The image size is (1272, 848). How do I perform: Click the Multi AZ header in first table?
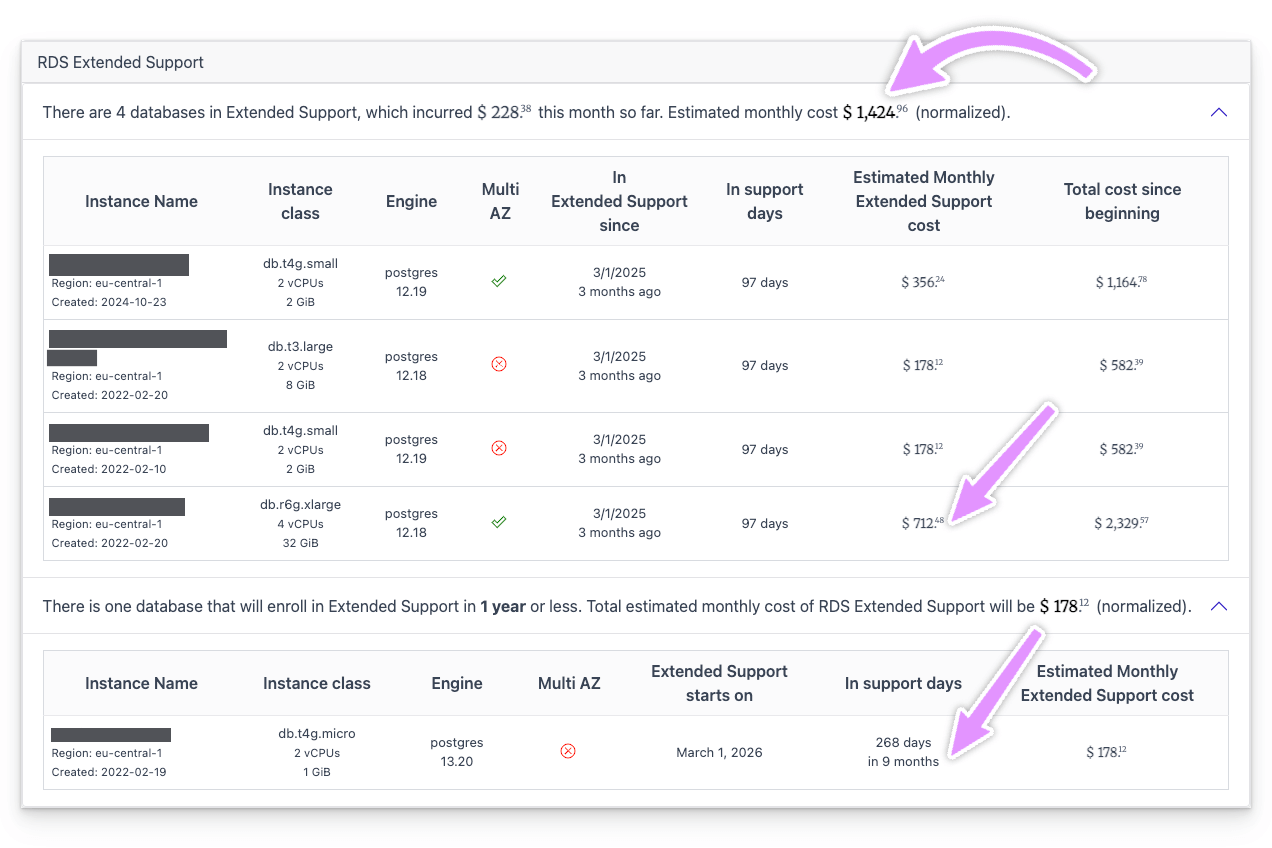point(500,201)
